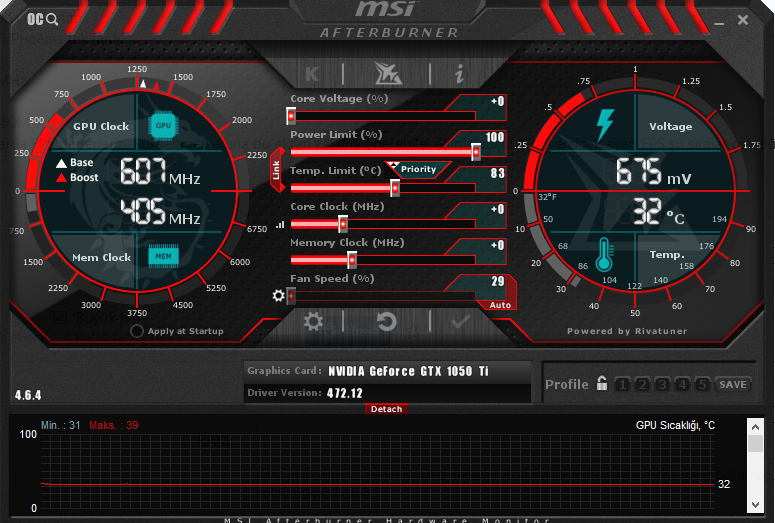Minimize the Afterburner window
This screenshot has height=523, width=775.
pyautogui.click(x=719, y=21)
